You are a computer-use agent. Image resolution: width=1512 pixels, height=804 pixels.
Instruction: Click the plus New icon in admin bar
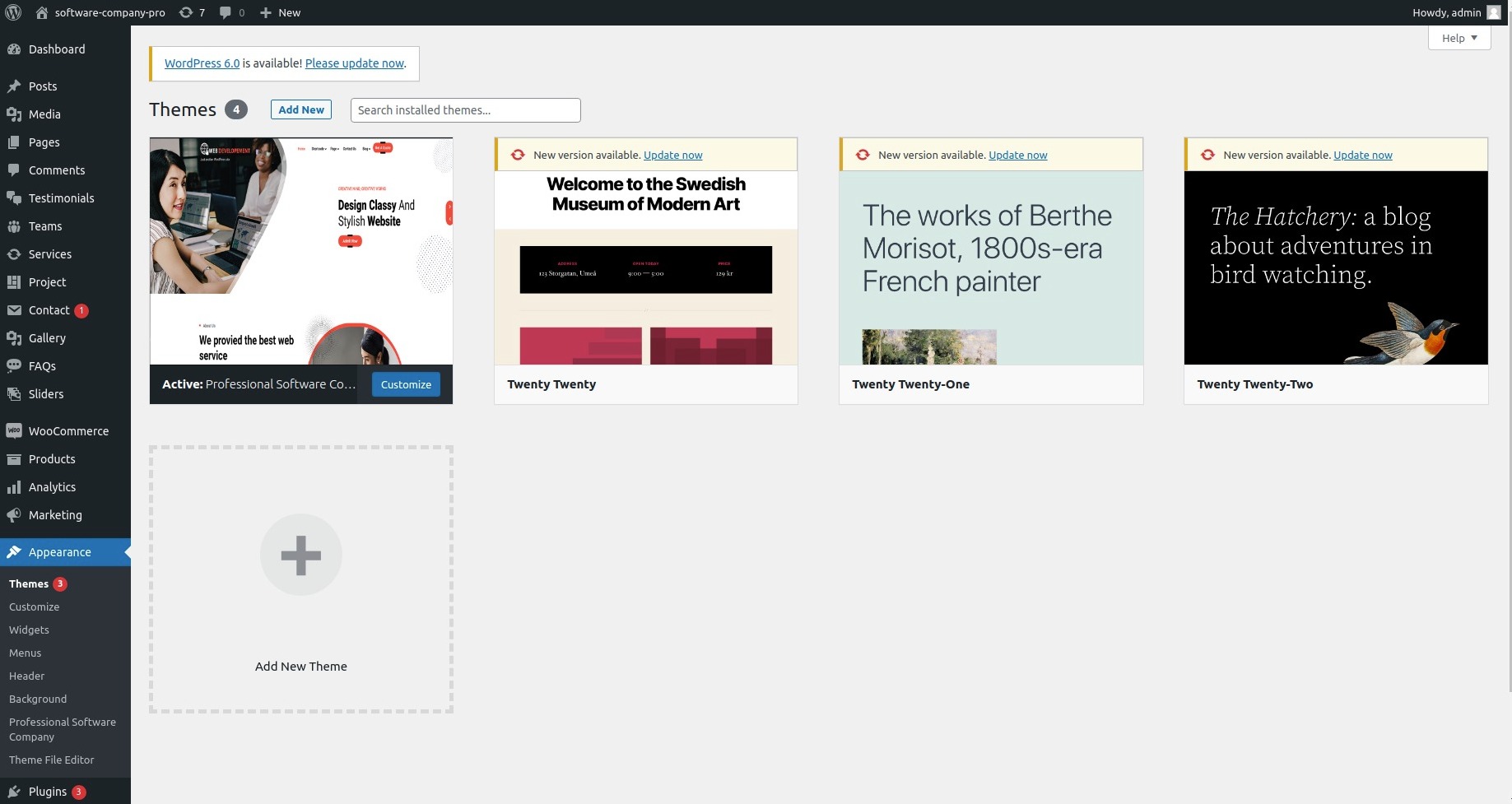coord(265,12)
